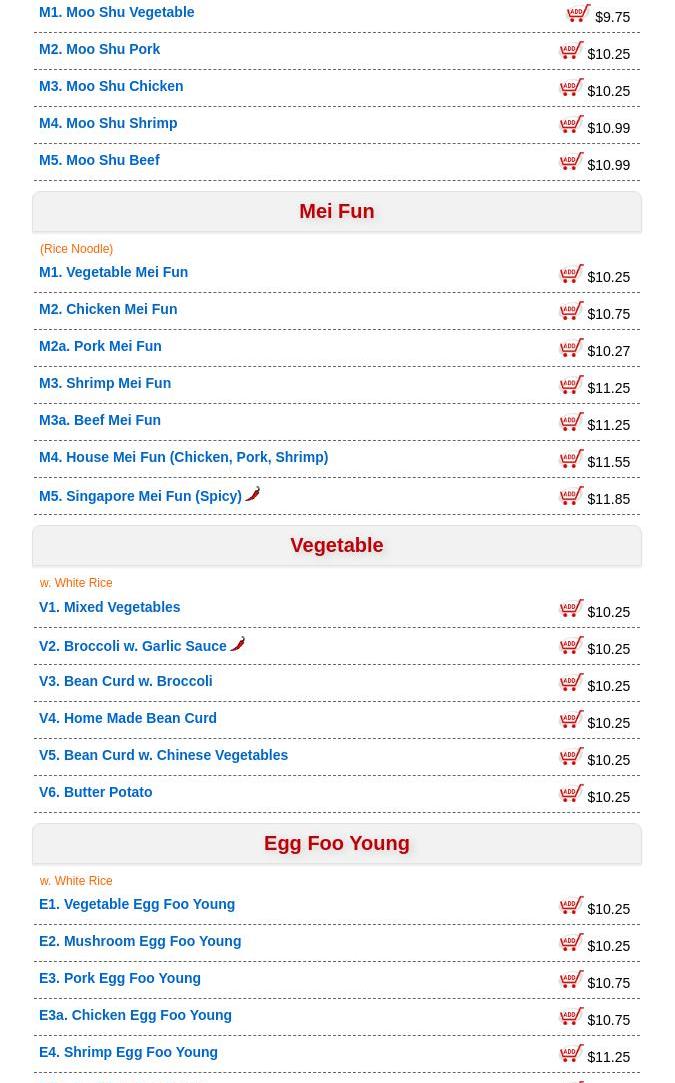Add Butter Potato to the cart
Viewport: 675px width, 1083px height.
[571, 793]
